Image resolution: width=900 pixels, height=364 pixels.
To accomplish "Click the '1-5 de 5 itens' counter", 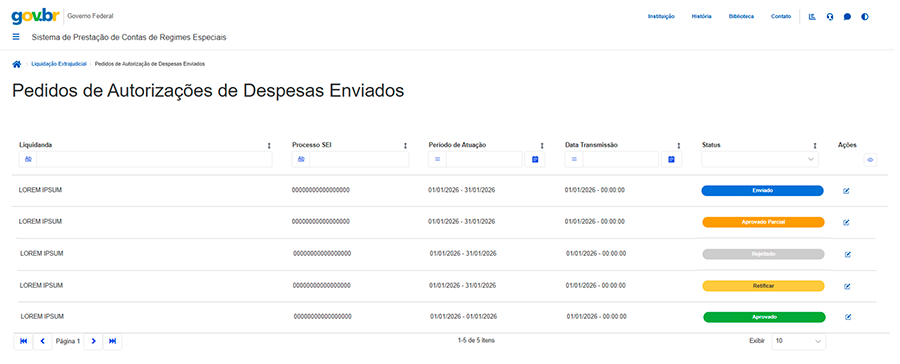I will pyautogui.click(x=476, y=340).
